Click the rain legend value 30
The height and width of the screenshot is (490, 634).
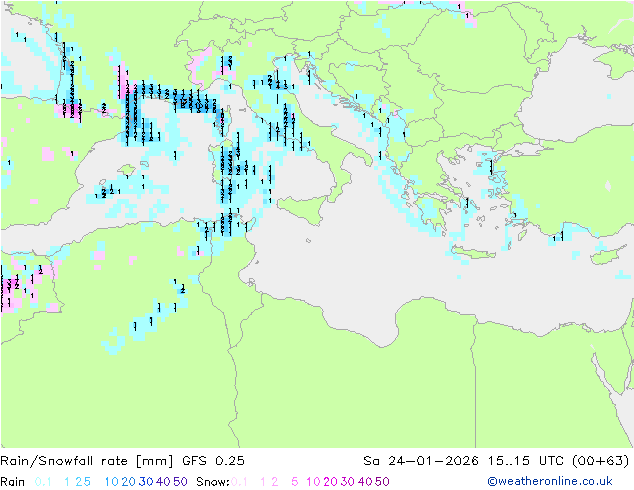[x=146, y=482]
